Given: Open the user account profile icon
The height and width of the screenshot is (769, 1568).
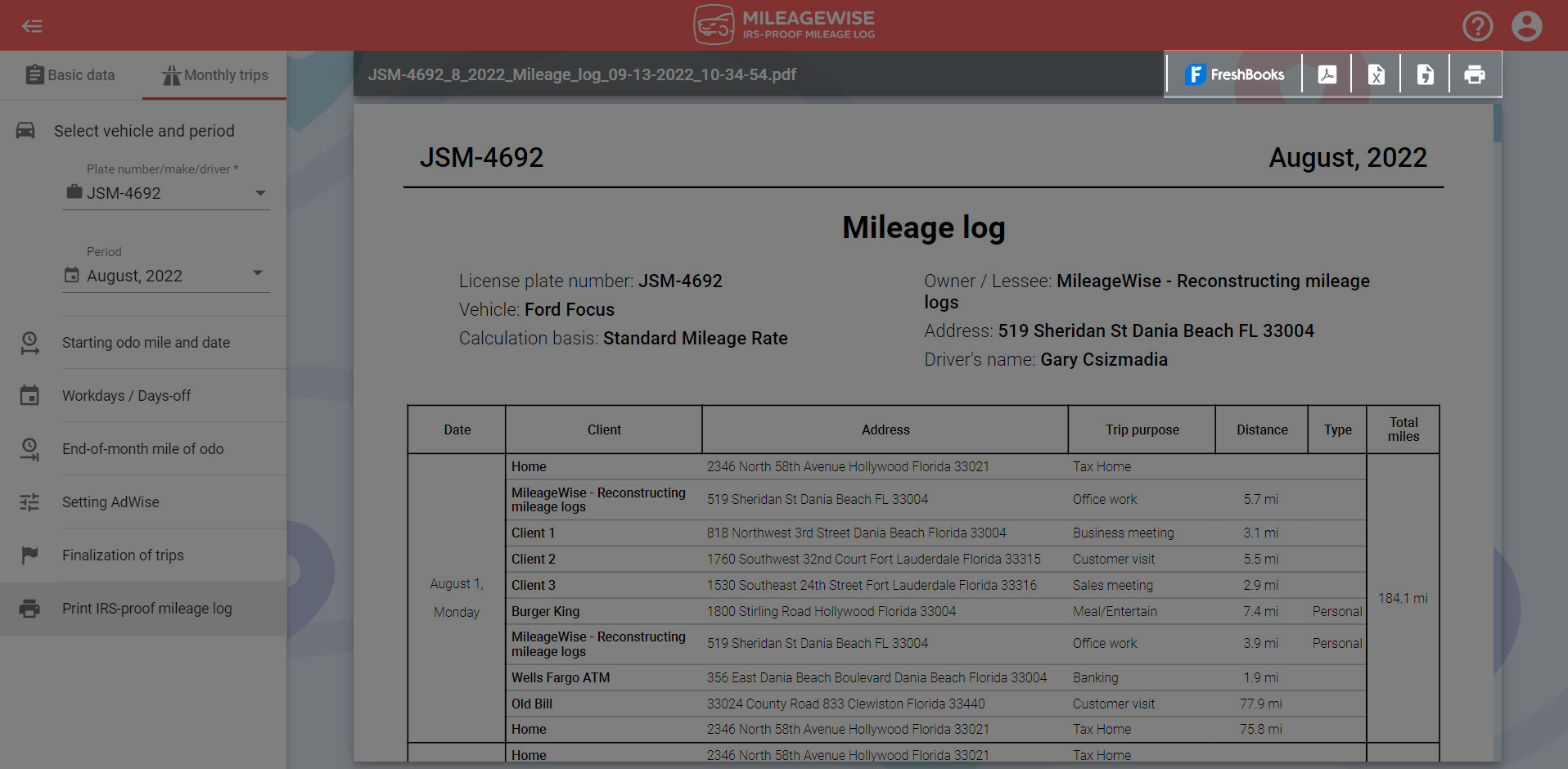Looking at the screenshot, I should (1526, 26).
